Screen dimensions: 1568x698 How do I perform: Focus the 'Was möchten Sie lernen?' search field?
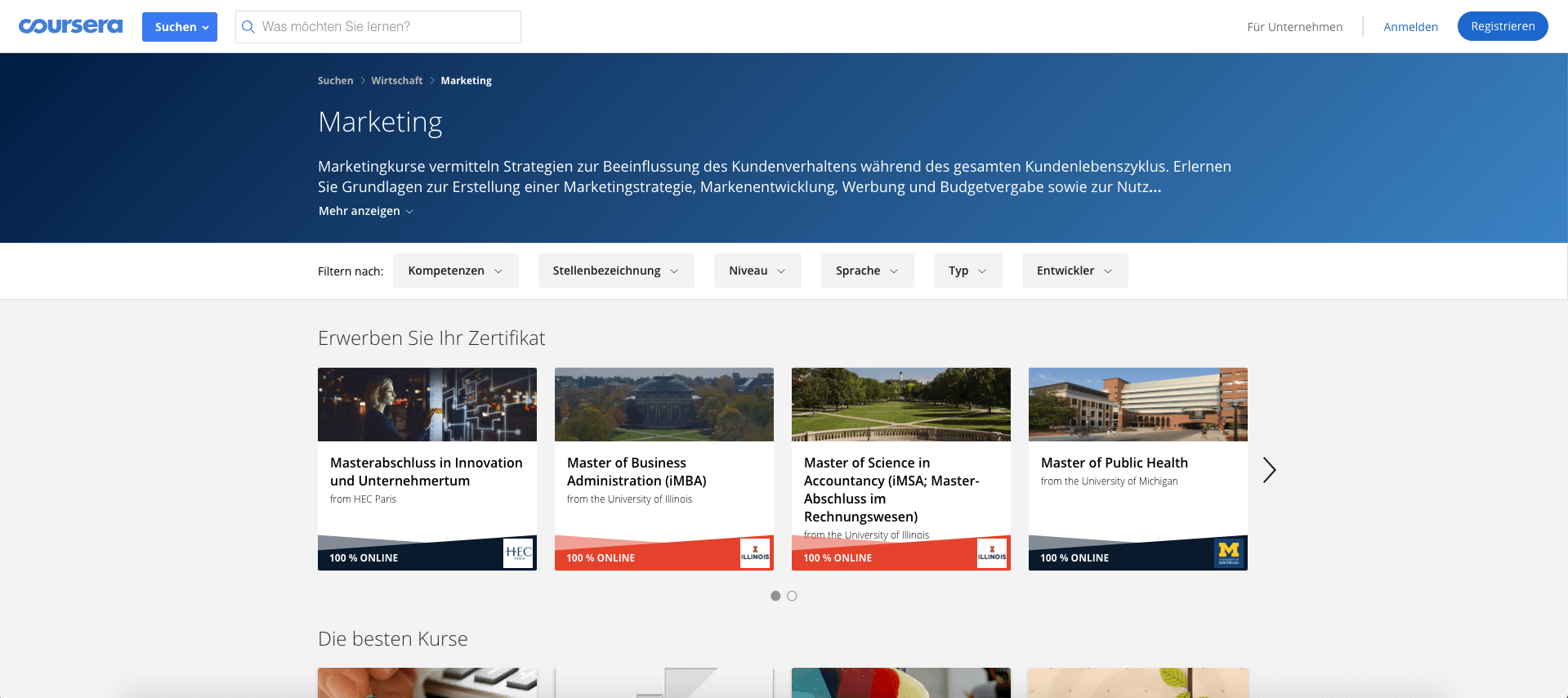[378, 27]
